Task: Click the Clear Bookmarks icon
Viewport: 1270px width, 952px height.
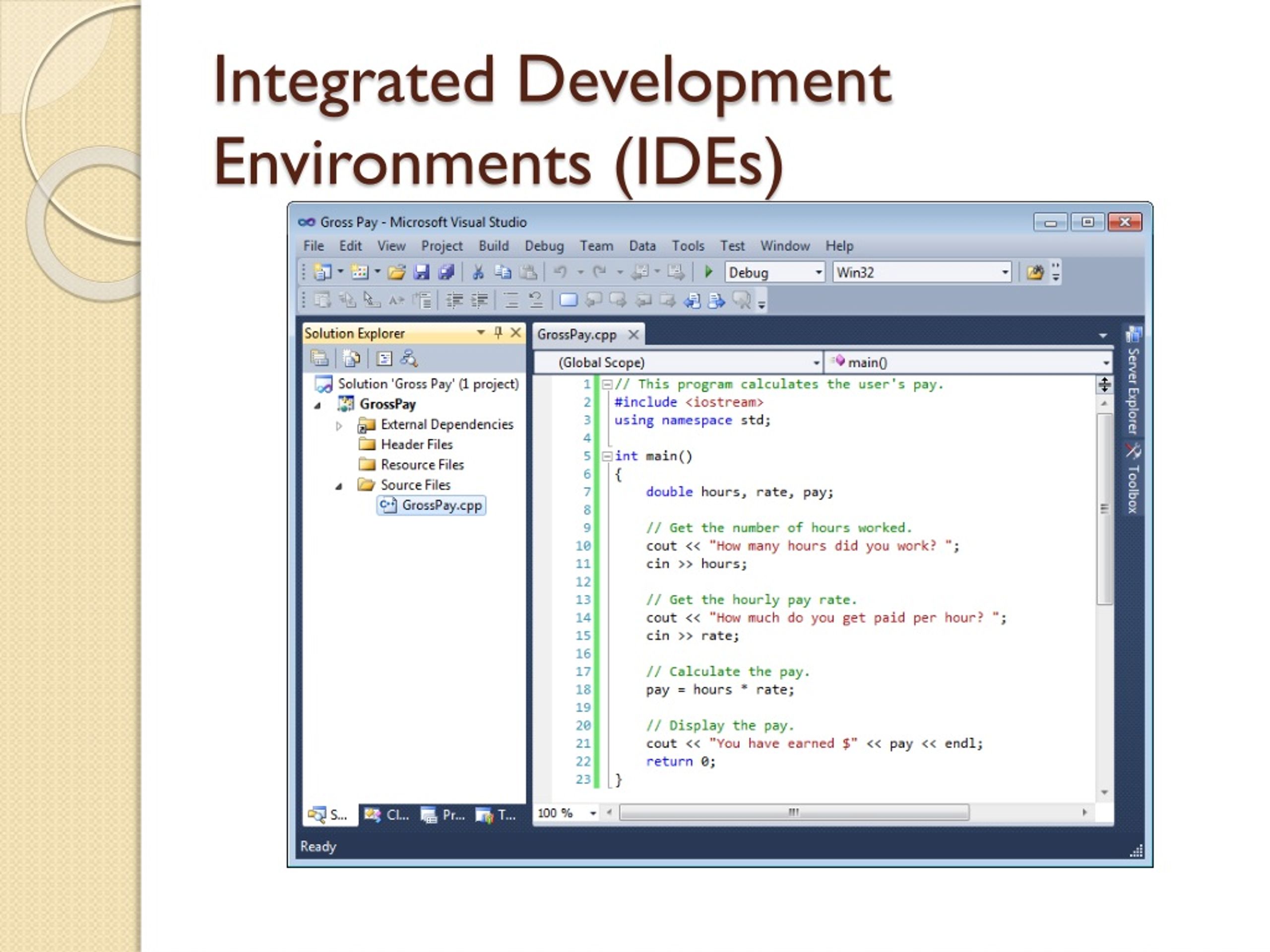Action: click(x=742, y=300)
